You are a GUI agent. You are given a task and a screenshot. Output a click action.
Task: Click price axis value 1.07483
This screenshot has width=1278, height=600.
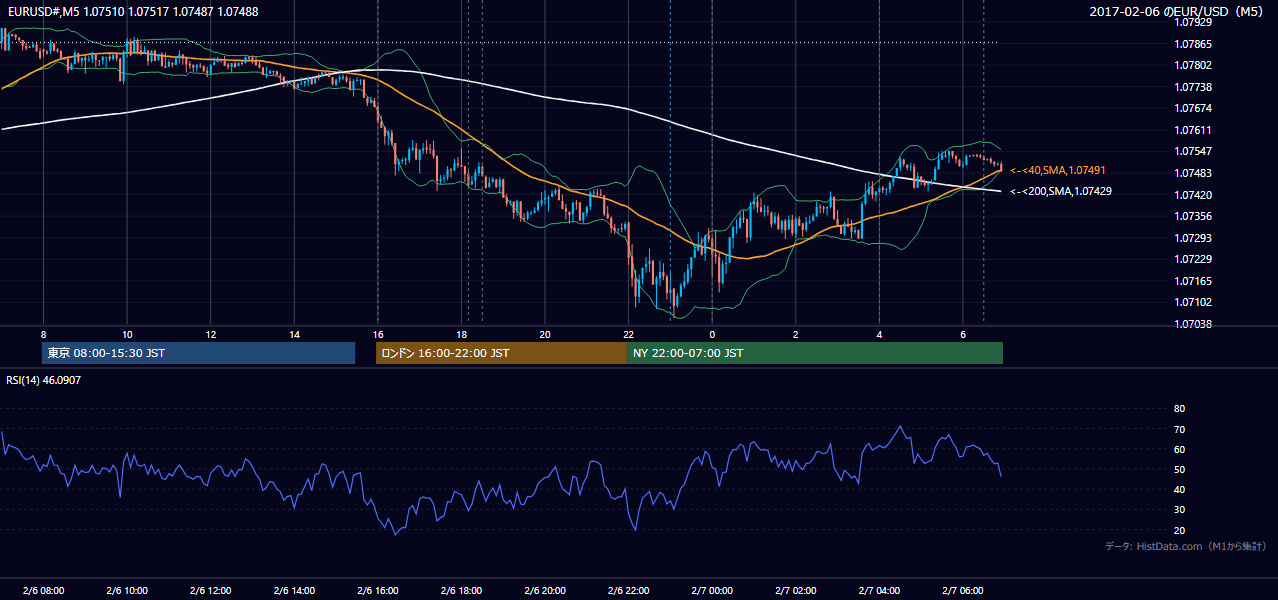tap(1195, 173)
